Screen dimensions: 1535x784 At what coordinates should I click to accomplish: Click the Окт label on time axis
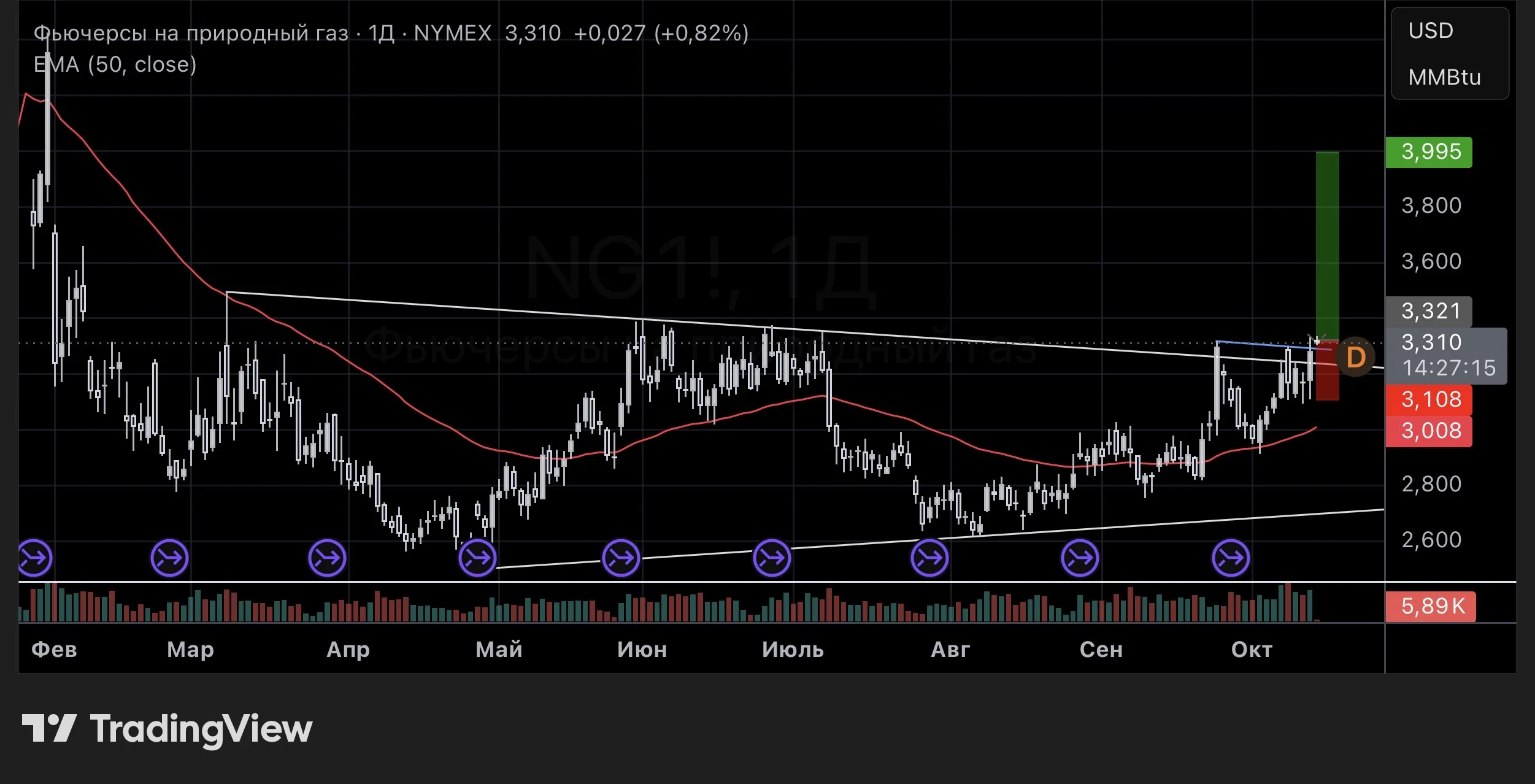[x=1252, y=650]
